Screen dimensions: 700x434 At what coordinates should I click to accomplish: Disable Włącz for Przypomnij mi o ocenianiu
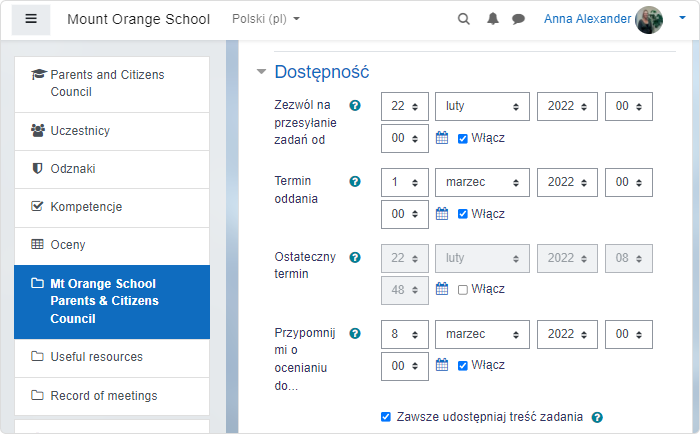462,366
